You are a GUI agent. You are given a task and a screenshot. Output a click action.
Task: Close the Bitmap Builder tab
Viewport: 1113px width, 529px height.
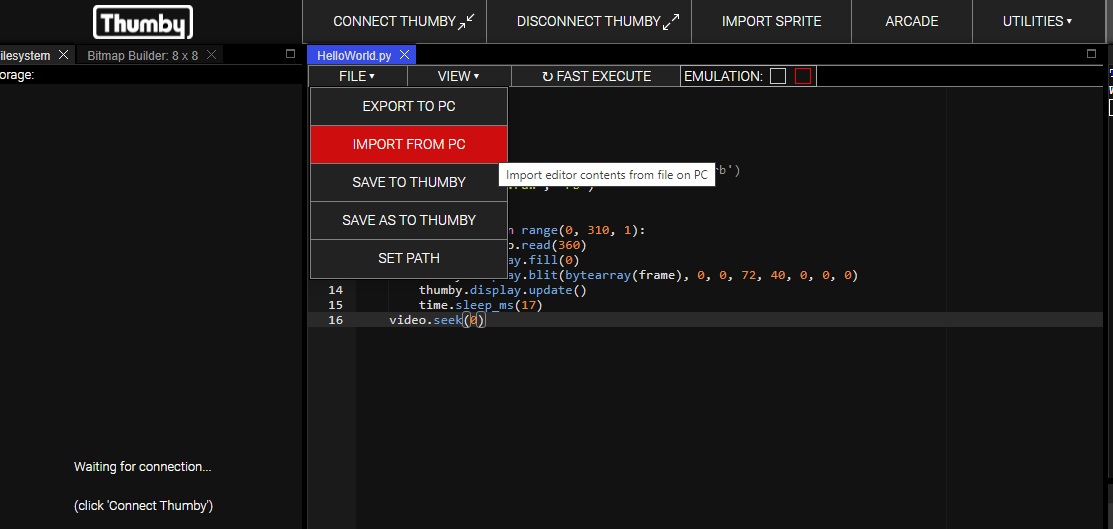point(211,55)
